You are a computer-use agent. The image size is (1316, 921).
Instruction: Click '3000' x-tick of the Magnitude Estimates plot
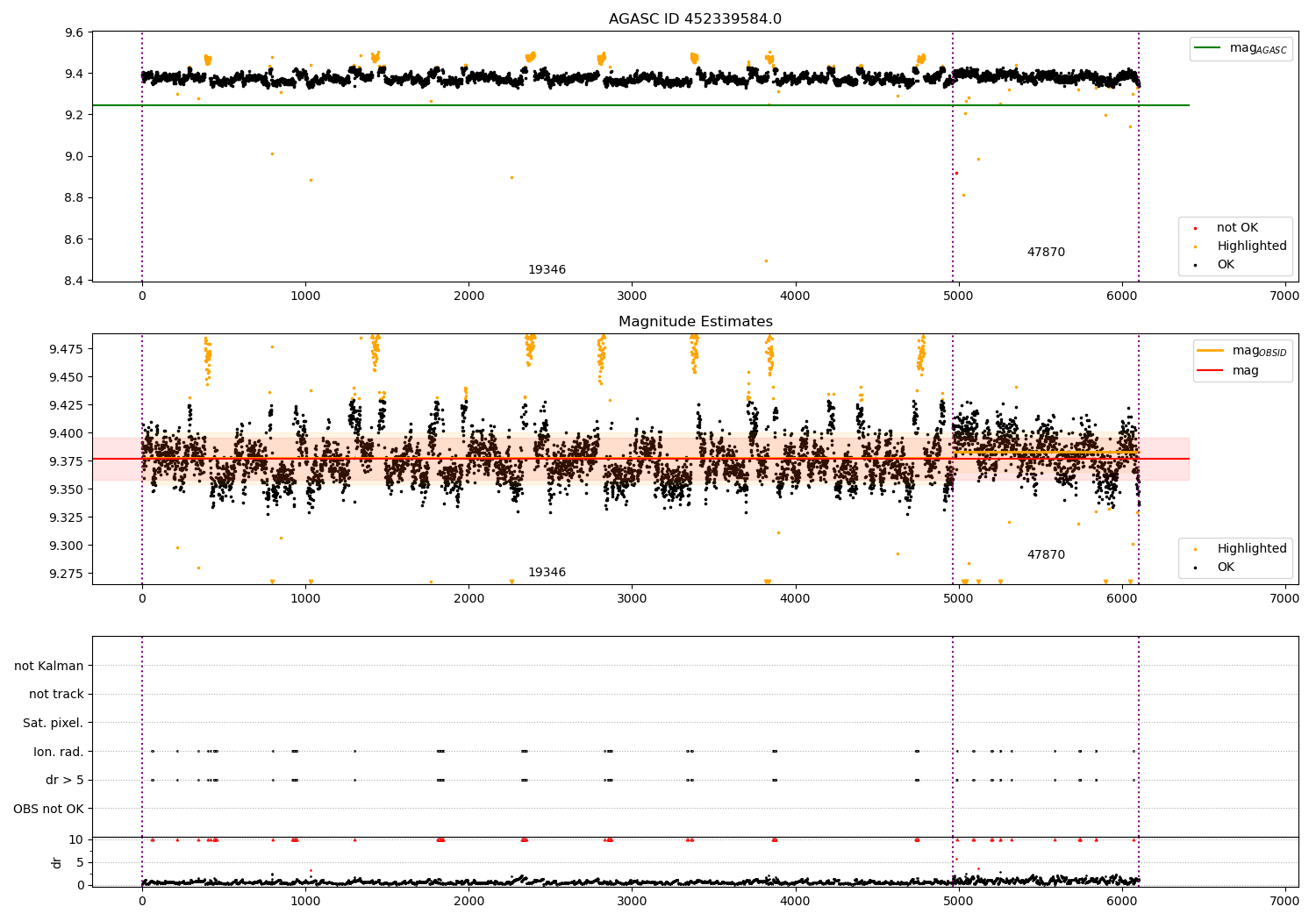point(632,599)
